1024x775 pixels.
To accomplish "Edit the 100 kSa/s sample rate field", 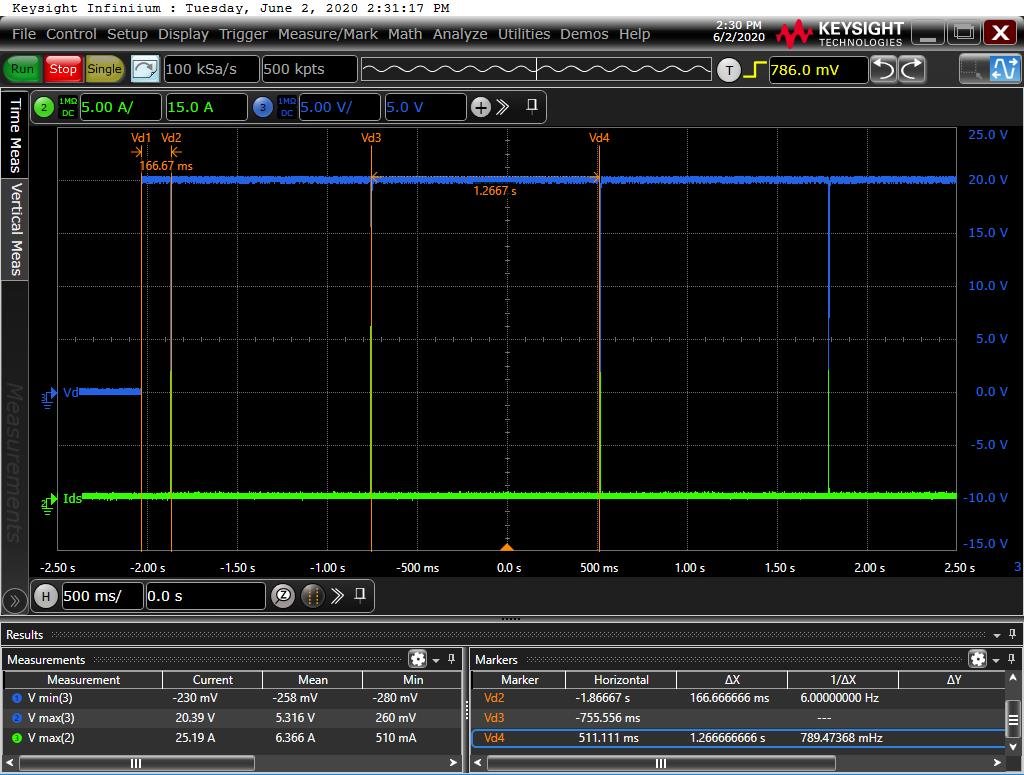I will (x=211, y=69).
